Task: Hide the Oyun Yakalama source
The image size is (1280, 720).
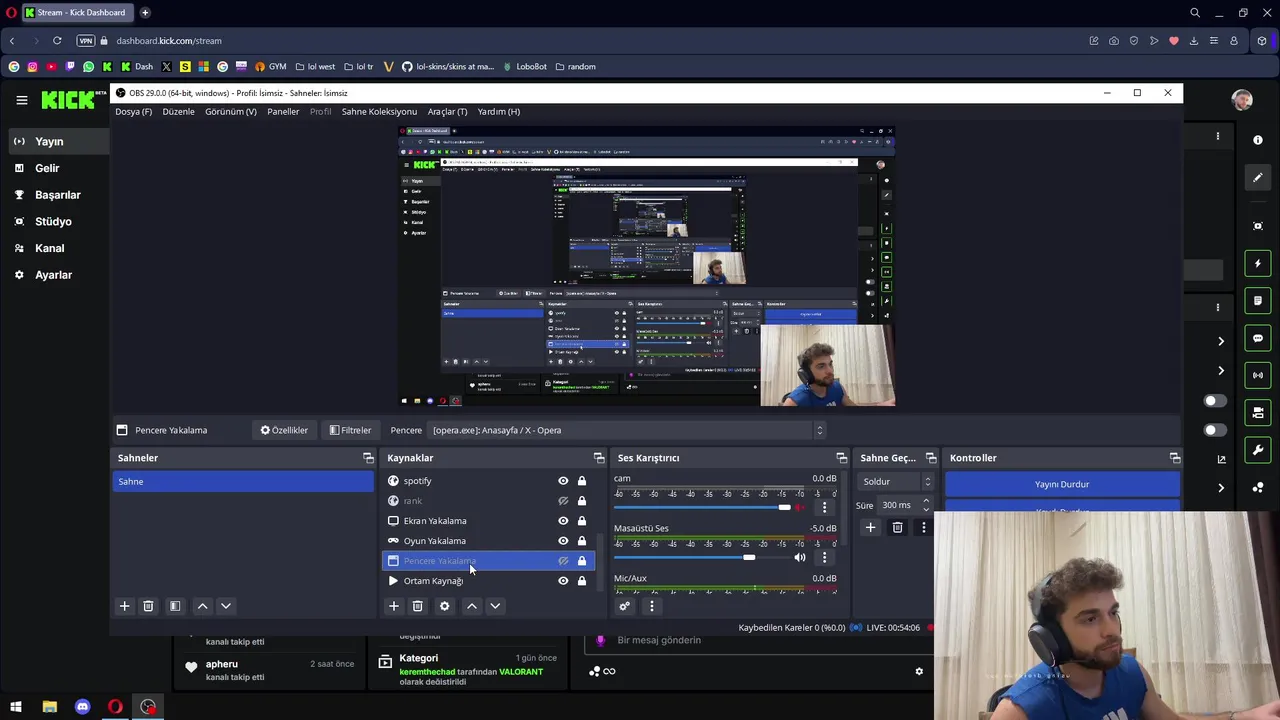Action: [563, 541]
